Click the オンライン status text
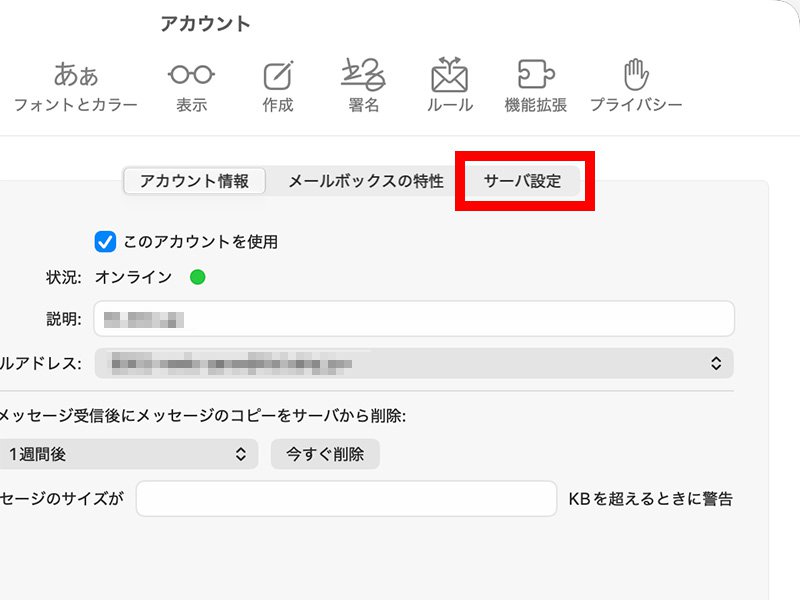 tap(134, 277)
